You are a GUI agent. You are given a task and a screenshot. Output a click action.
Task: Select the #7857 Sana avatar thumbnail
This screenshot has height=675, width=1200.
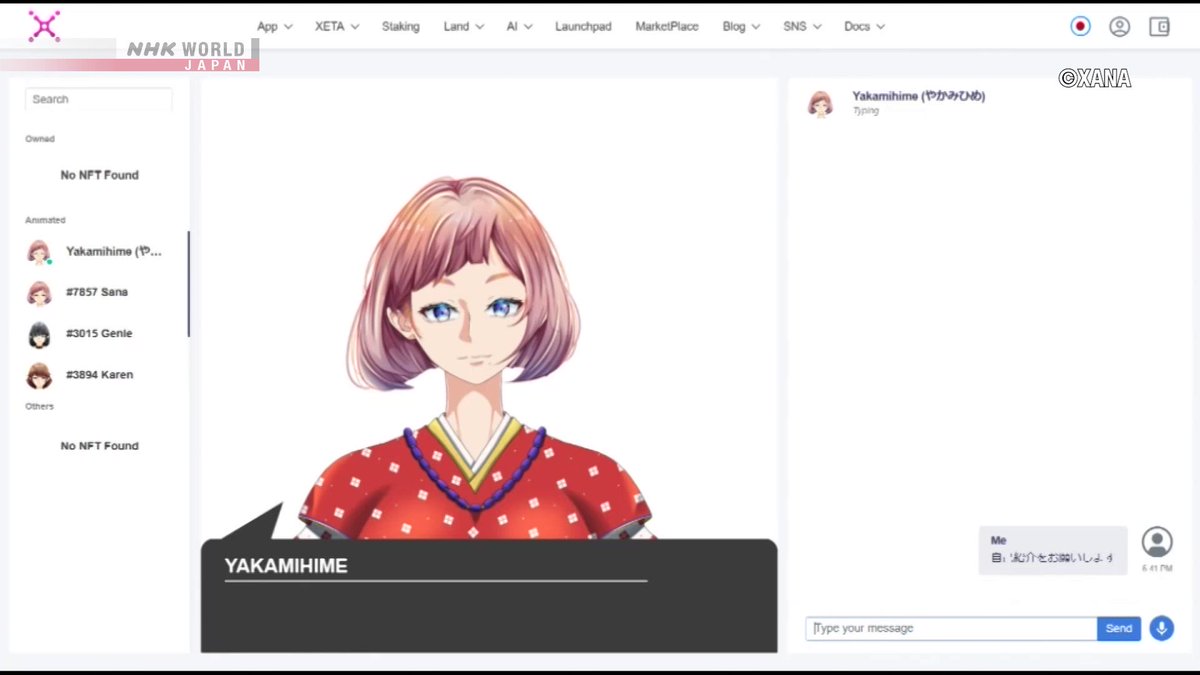[38, 293]
